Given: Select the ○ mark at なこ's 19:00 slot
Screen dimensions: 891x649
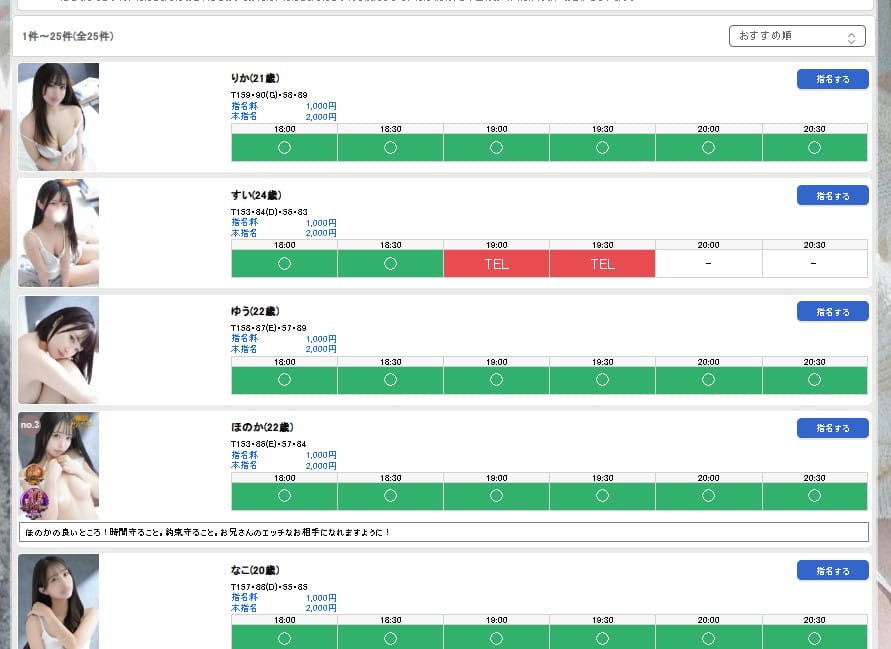Looking at the screenshot, I should (x=496, y=637).
